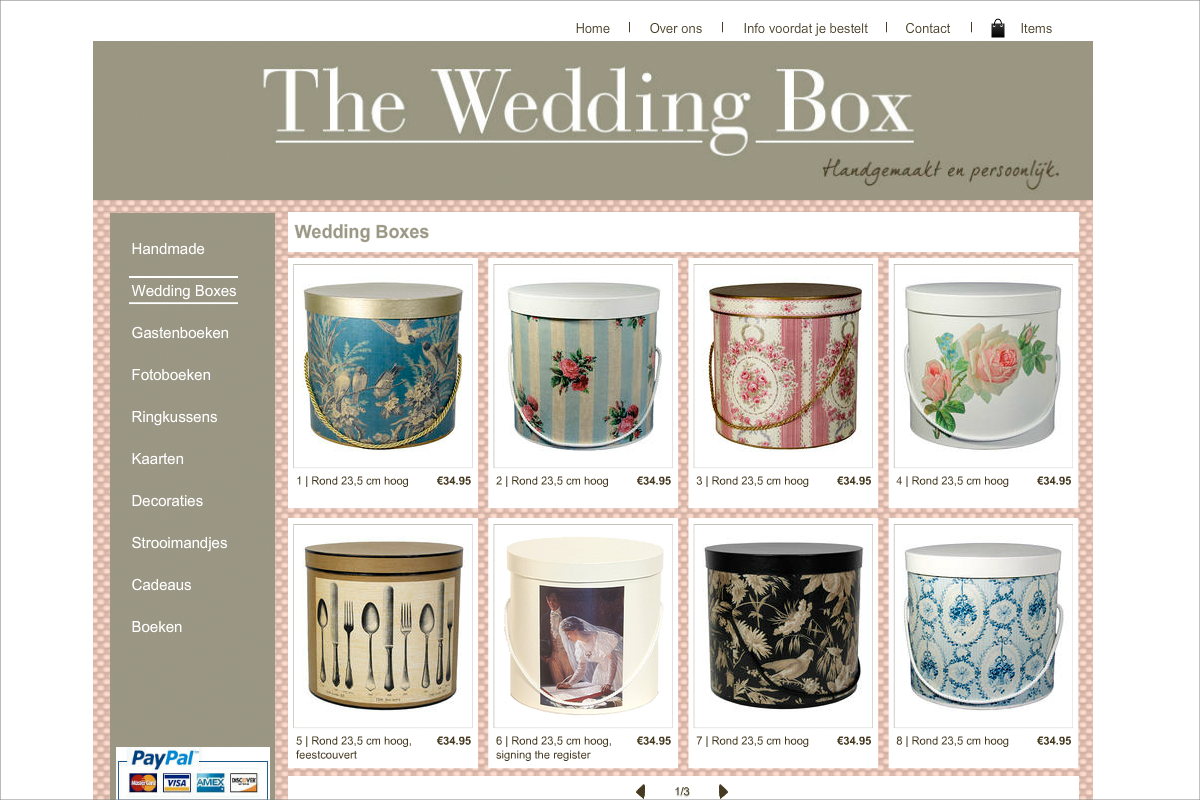Open Strooimandjes category

(179, 543)
